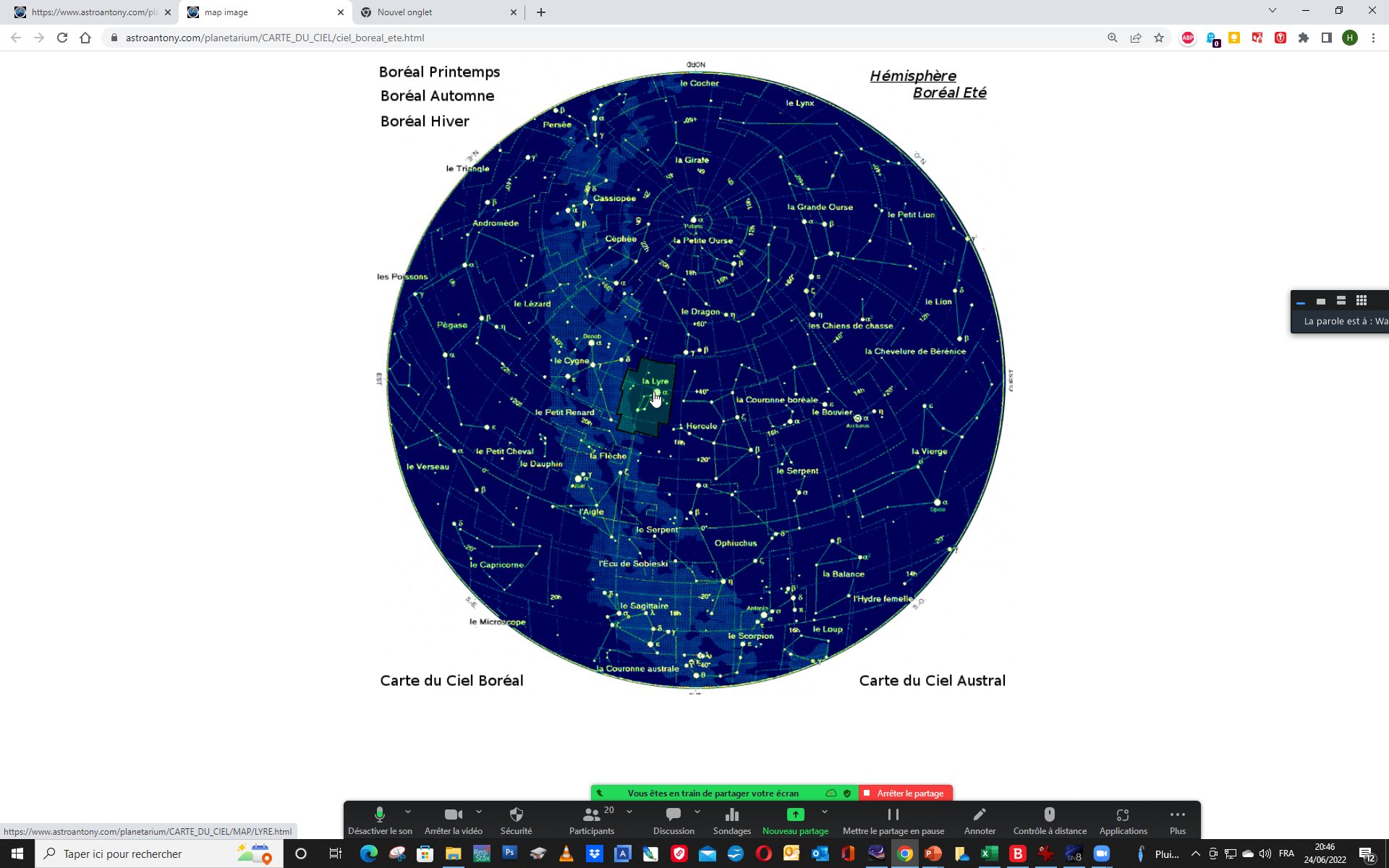The height and width of the screenshot is (868, 1389).
Task: Open Google Keep extension
Action: [x=1234, y=38]
